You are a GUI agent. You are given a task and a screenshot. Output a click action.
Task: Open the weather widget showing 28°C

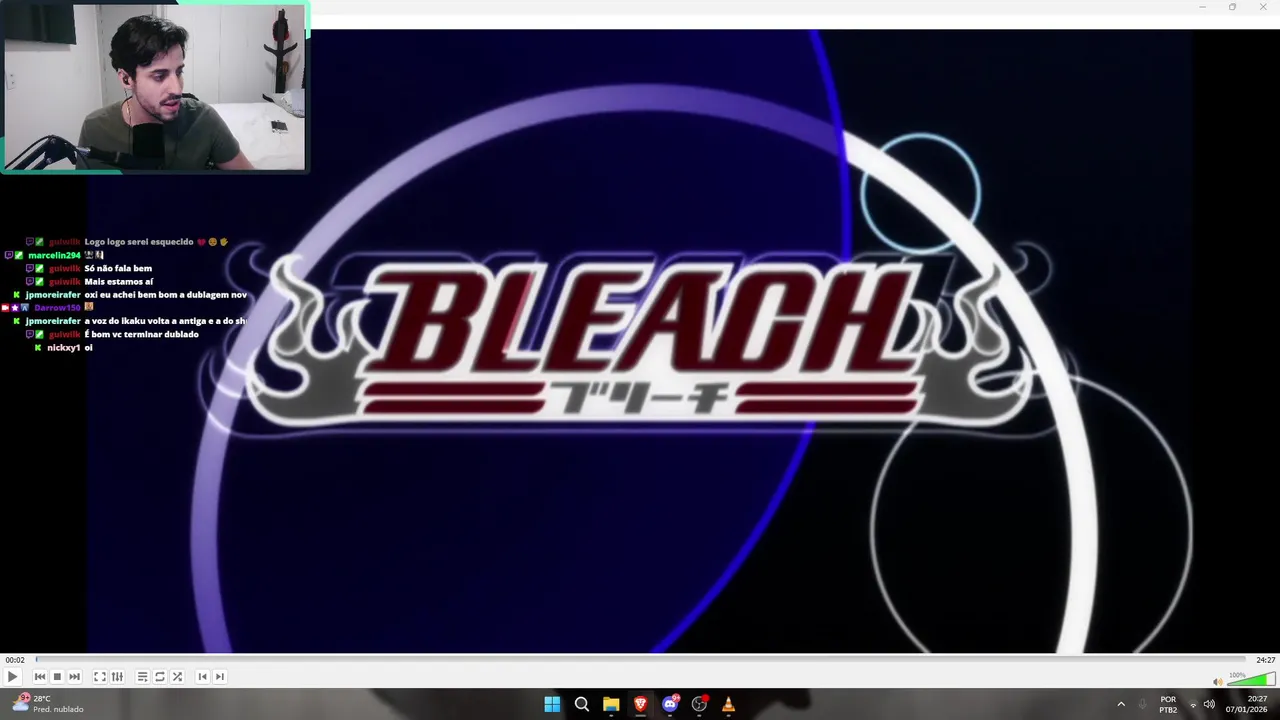click(47, 704)
